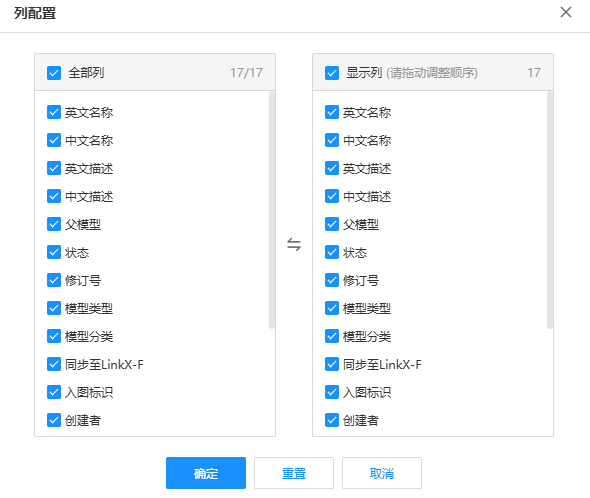Uncheck 父模型 in the 全部列 list
The image size is (590, 498).
(54, 224)
